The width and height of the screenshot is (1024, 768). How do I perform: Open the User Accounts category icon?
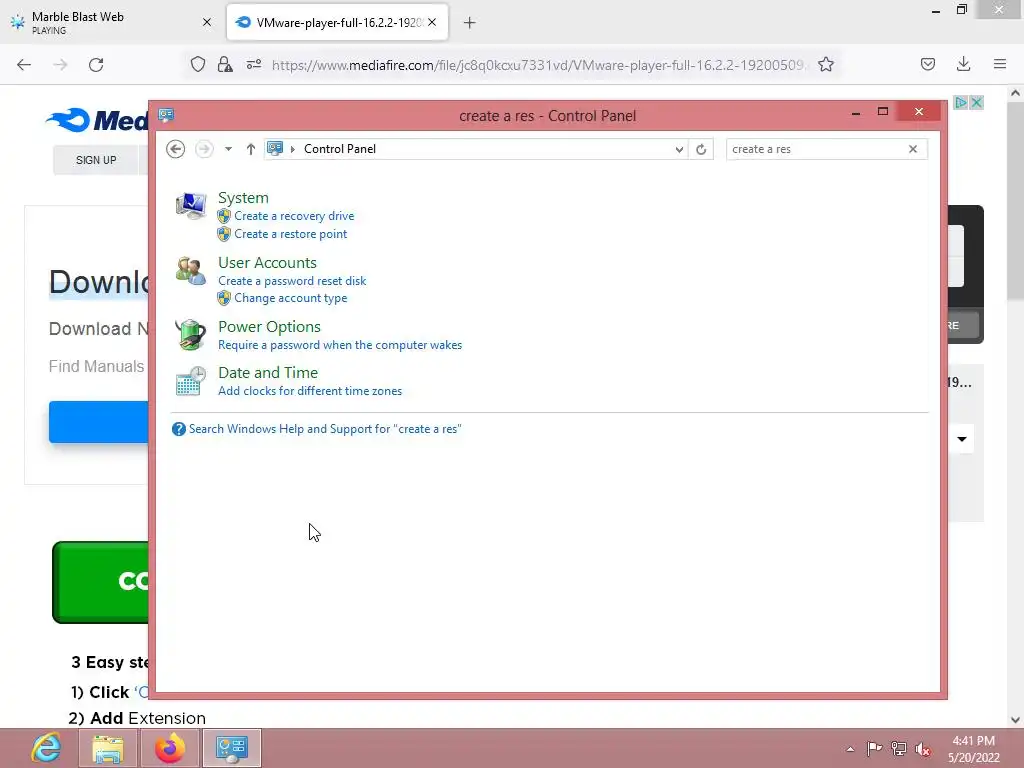click(x=191, y=271)
